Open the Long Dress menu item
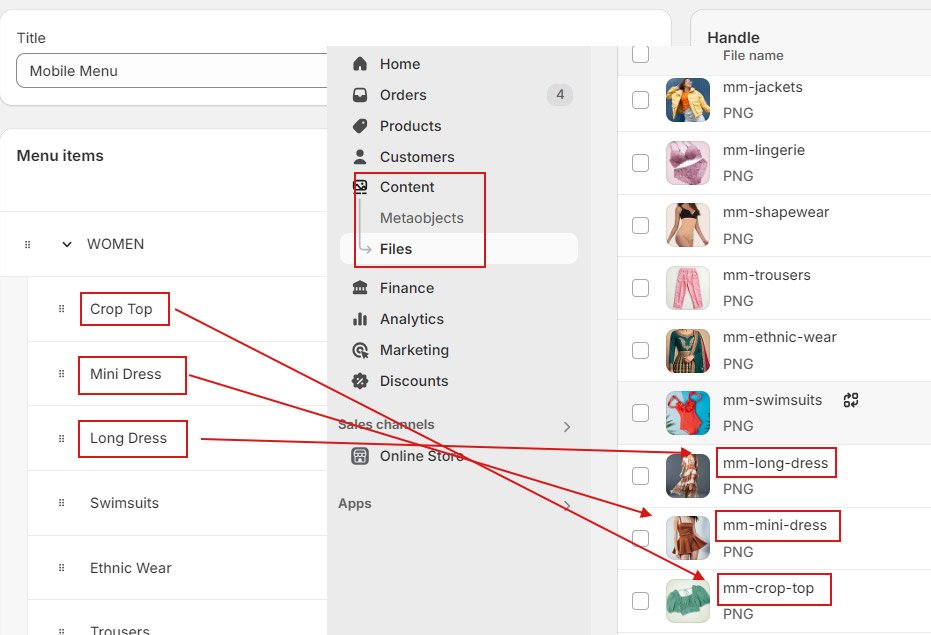This screenshot has width=931, height=635. [128, 438]
